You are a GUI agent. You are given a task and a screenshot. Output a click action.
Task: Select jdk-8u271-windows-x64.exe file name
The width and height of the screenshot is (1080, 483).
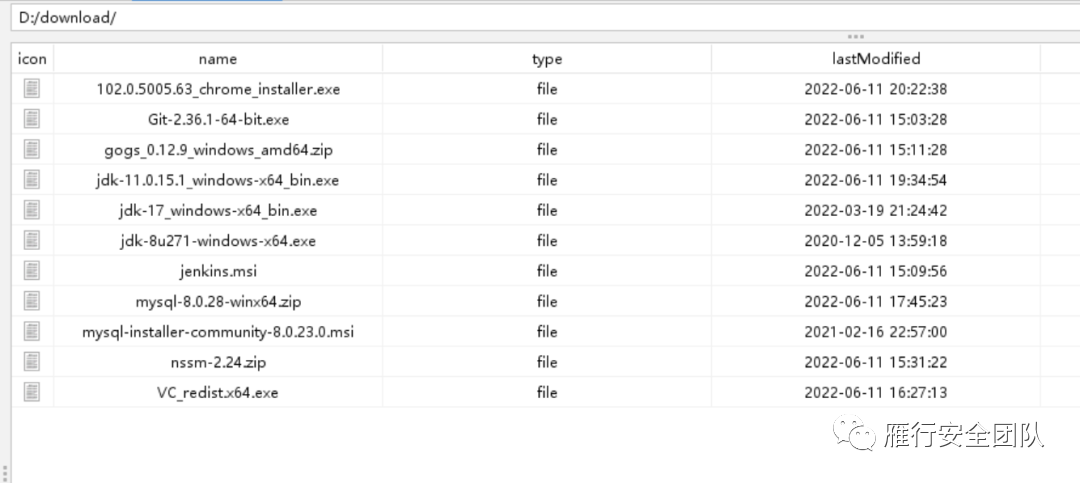point(218,241)
